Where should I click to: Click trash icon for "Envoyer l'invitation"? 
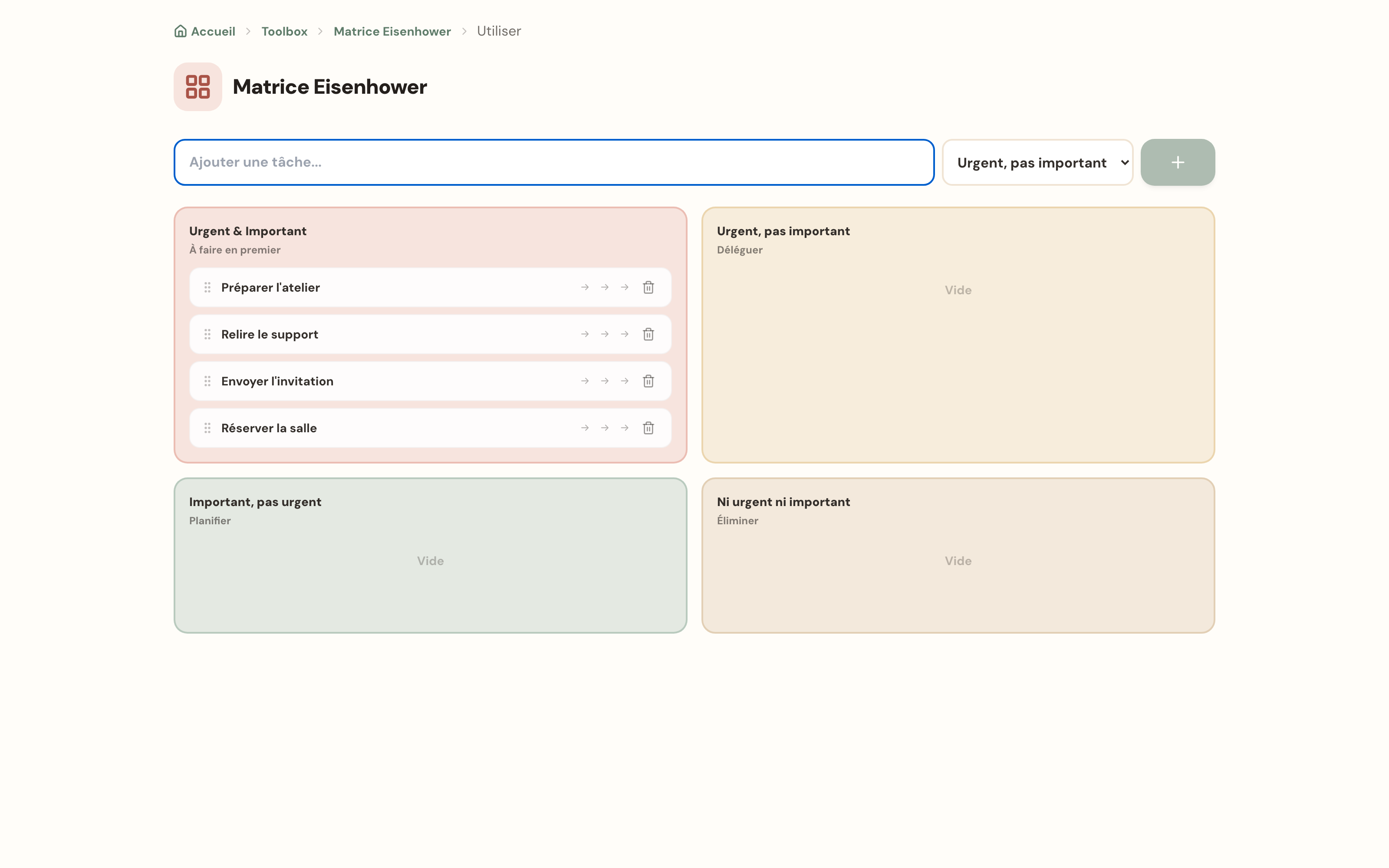click(x=648, y=381)
